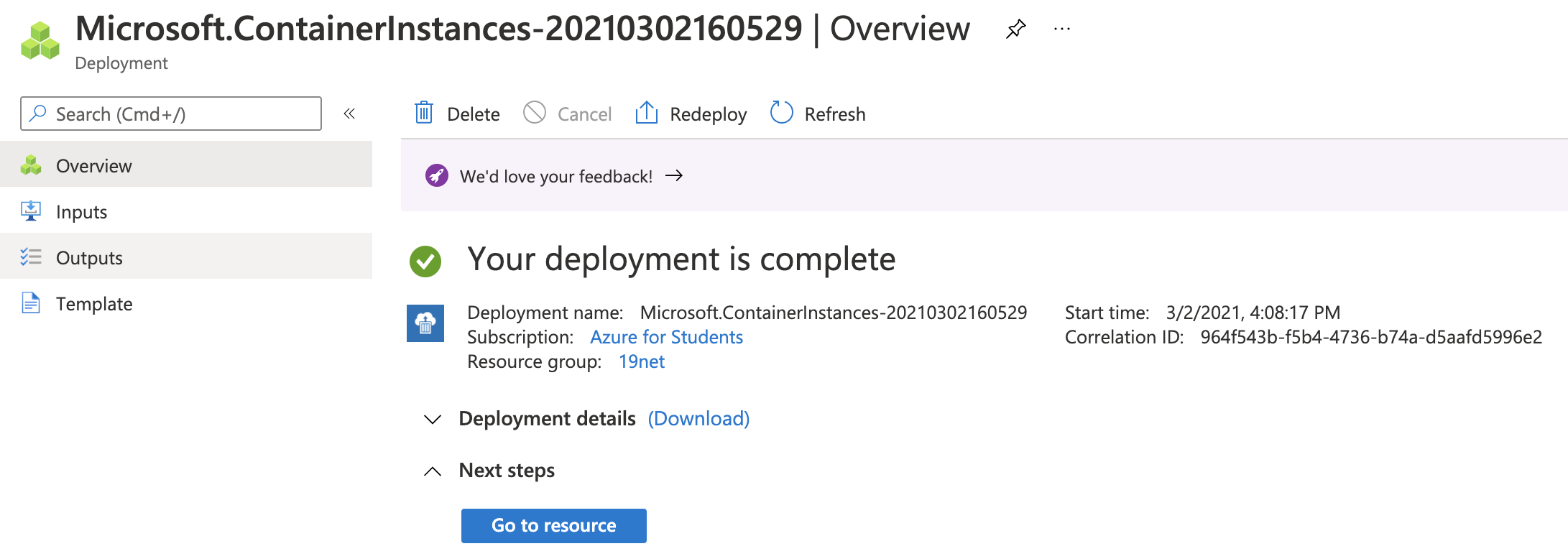Click the Refresh toolbar label
Image resolution: width=1568 pixels, height=559 pixels.
(x=835, y=114)
